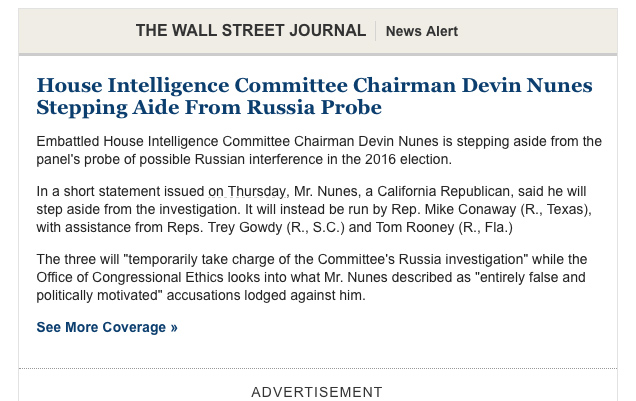The image size is (636, 401).
Task: Click the quoted phrase 'politically motivated'
Action: pyautogui.click(x=99, y=296)
